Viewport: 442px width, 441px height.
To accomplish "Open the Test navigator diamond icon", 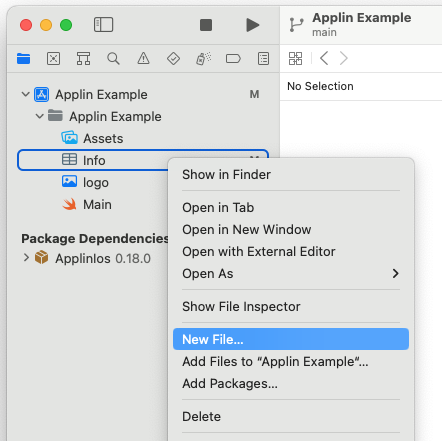I will (173, 59).
